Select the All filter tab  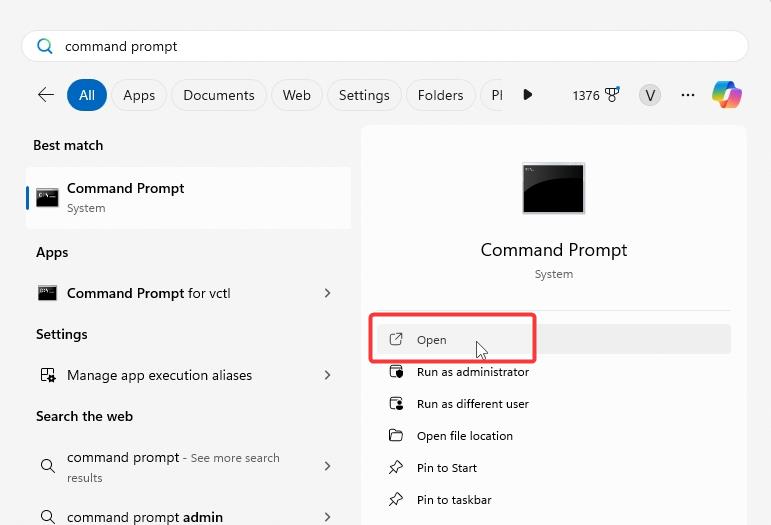[87, 95]
